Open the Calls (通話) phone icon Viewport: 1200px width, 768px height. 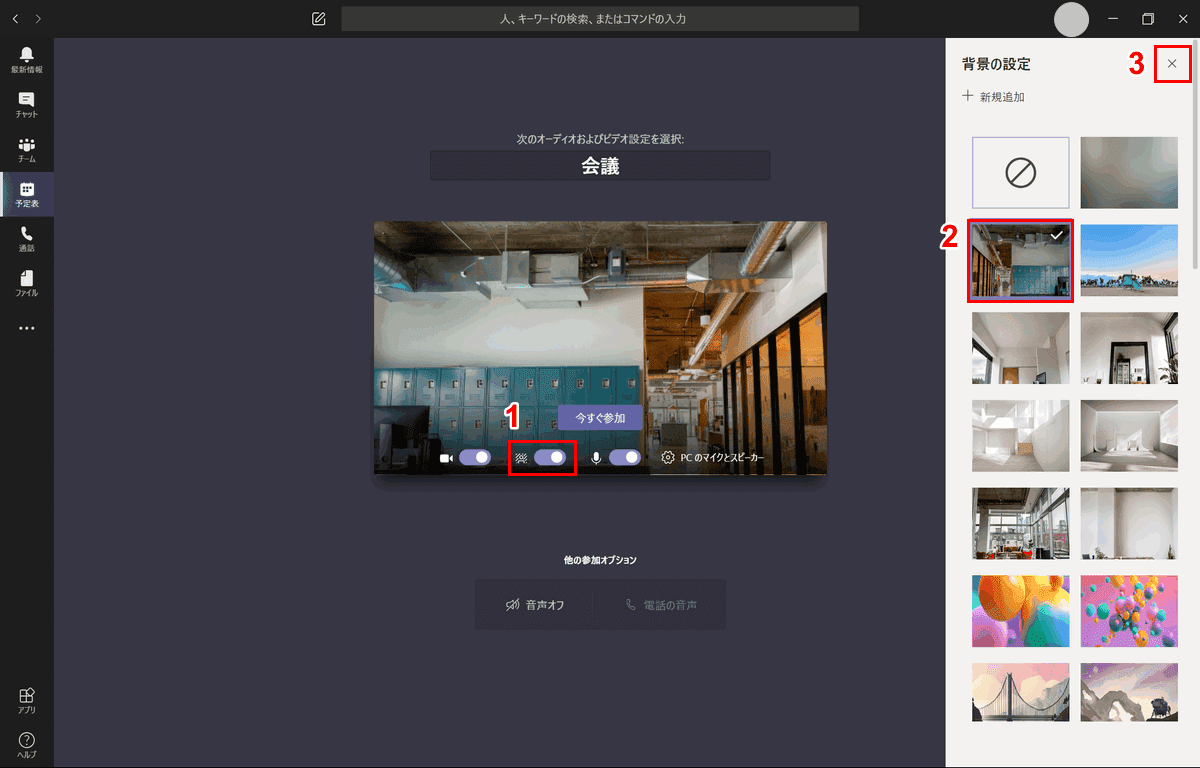point(27,239)
